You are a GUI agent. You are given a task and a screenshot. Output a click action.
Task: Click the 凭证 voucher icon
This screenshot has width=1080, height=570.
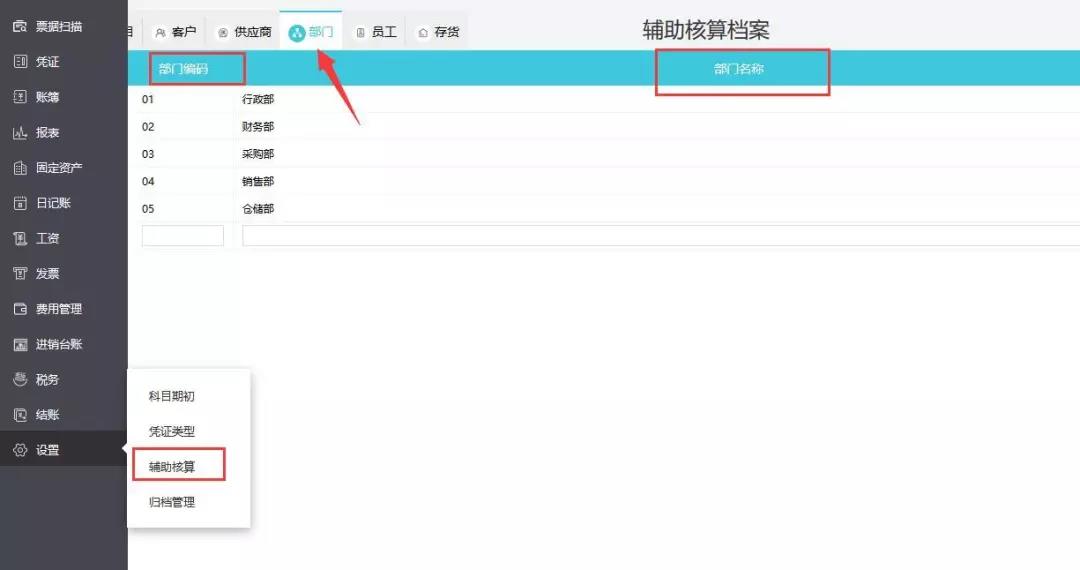point(20,61)
